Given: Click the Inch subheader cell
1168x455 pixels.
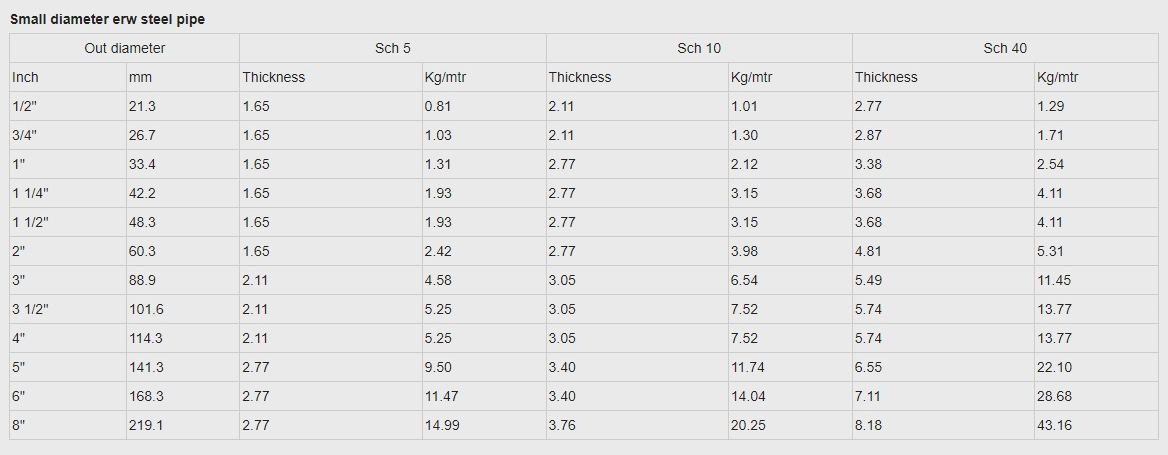Looking at the screenshot, I should (x=68, y=77).
